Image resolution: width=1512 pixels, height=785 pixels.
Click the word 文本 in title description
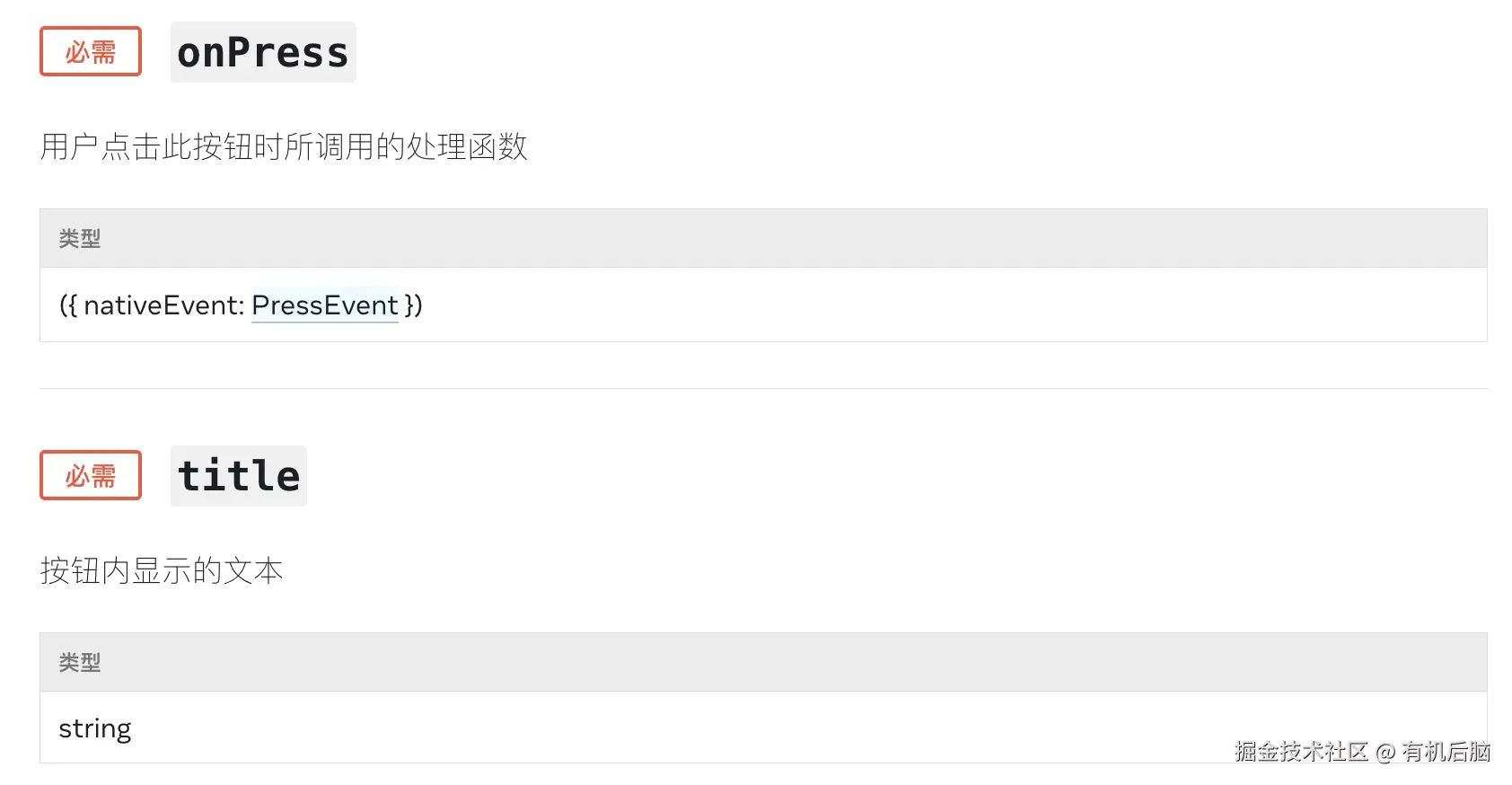[253, 570]
